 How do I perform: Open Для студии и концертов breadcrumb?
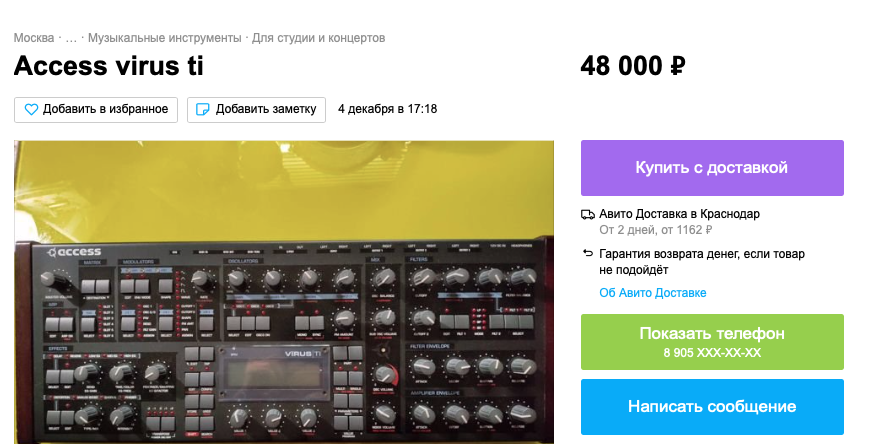(x=318, y=38)
